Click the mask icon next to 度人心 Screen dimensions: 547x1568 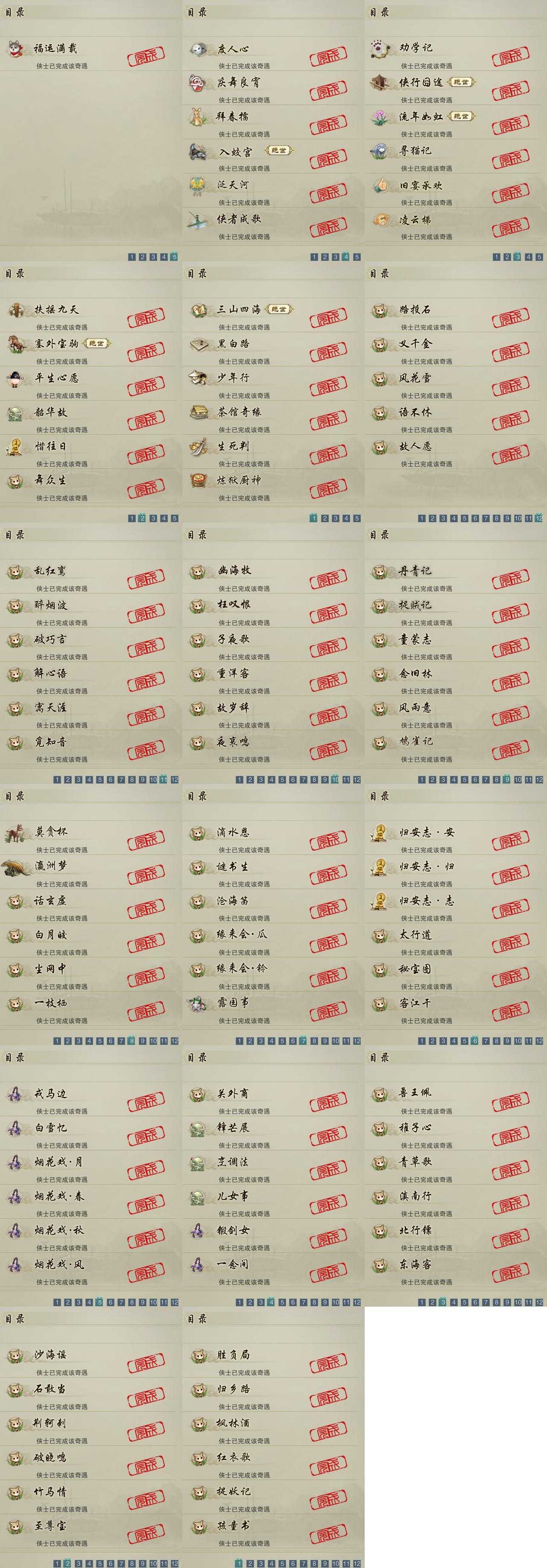pyautogui.click(x=199, y=49)
